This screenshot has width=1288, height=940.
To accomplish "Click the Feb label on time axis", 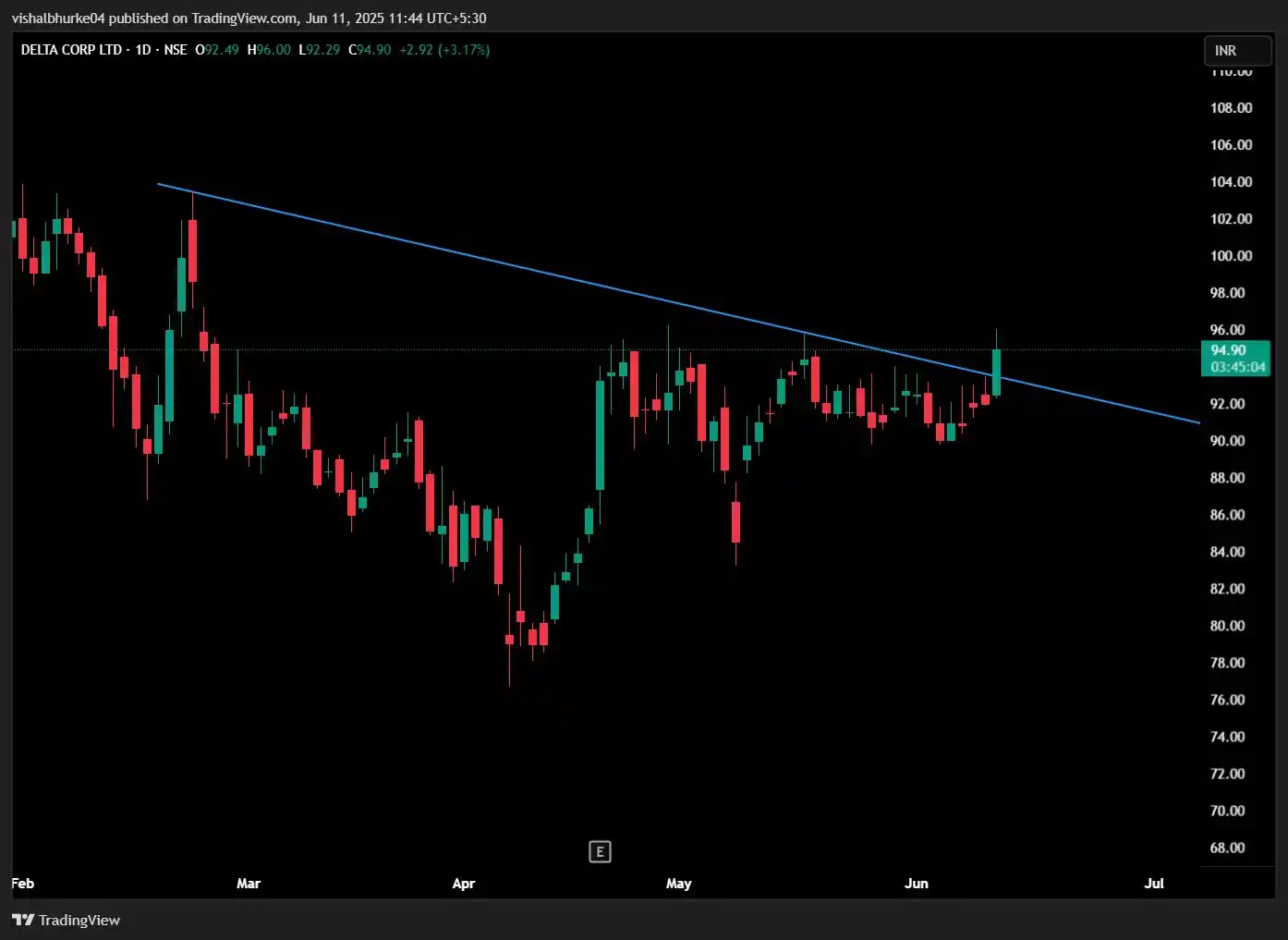I will click(x=23, y=884).
